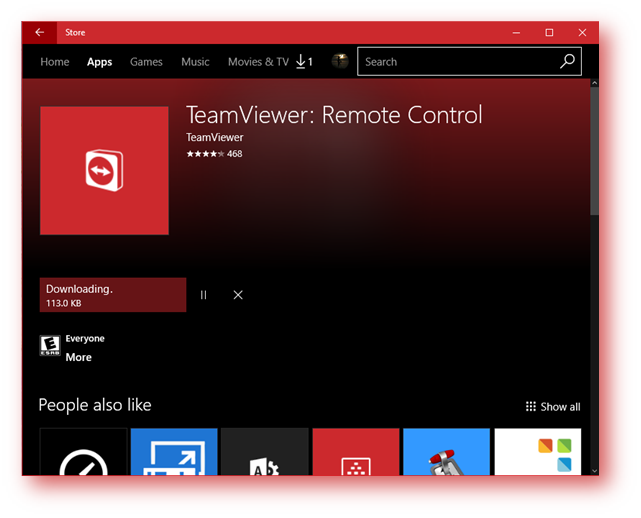Open the blue joystick app tile

pyautogui.click(x=446, y=451)
